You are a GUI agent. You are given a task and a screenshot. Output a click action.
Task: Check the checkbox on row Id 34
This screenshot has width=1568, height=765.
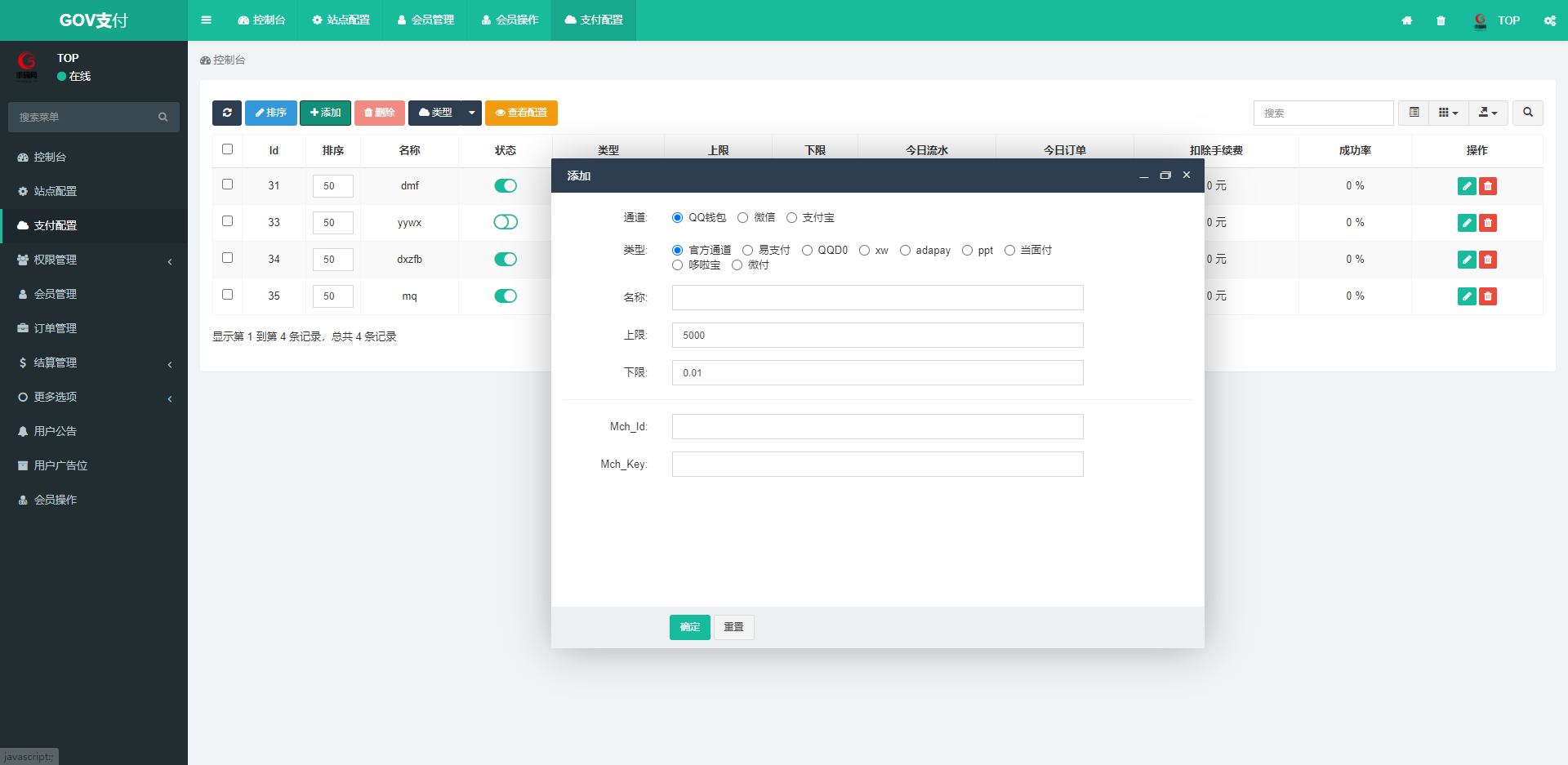click(x=227, y=258)
